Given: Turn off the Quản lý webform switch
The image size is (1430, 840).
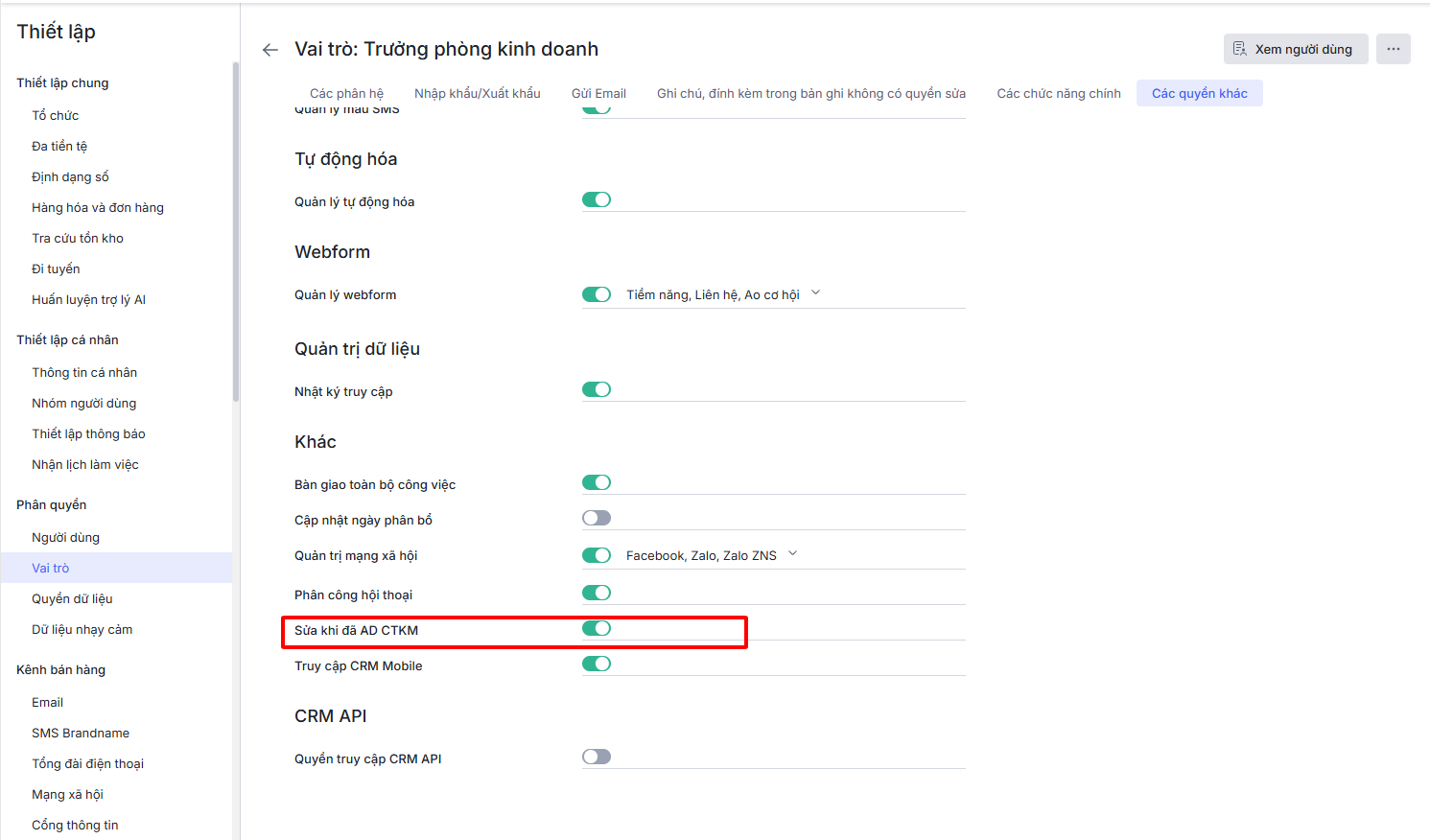Looking at the screenshot, I should (x=597, y=294).
